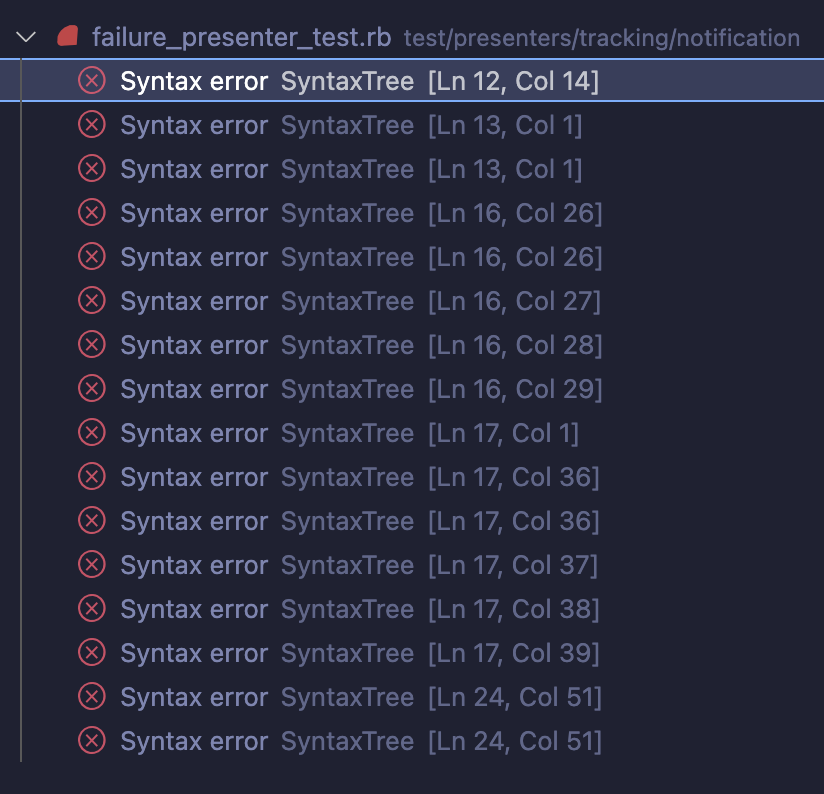Click the error icon on the Ln 17, Col 37 row
Viewport: 824px width, 794px height.
click(92, 565)
